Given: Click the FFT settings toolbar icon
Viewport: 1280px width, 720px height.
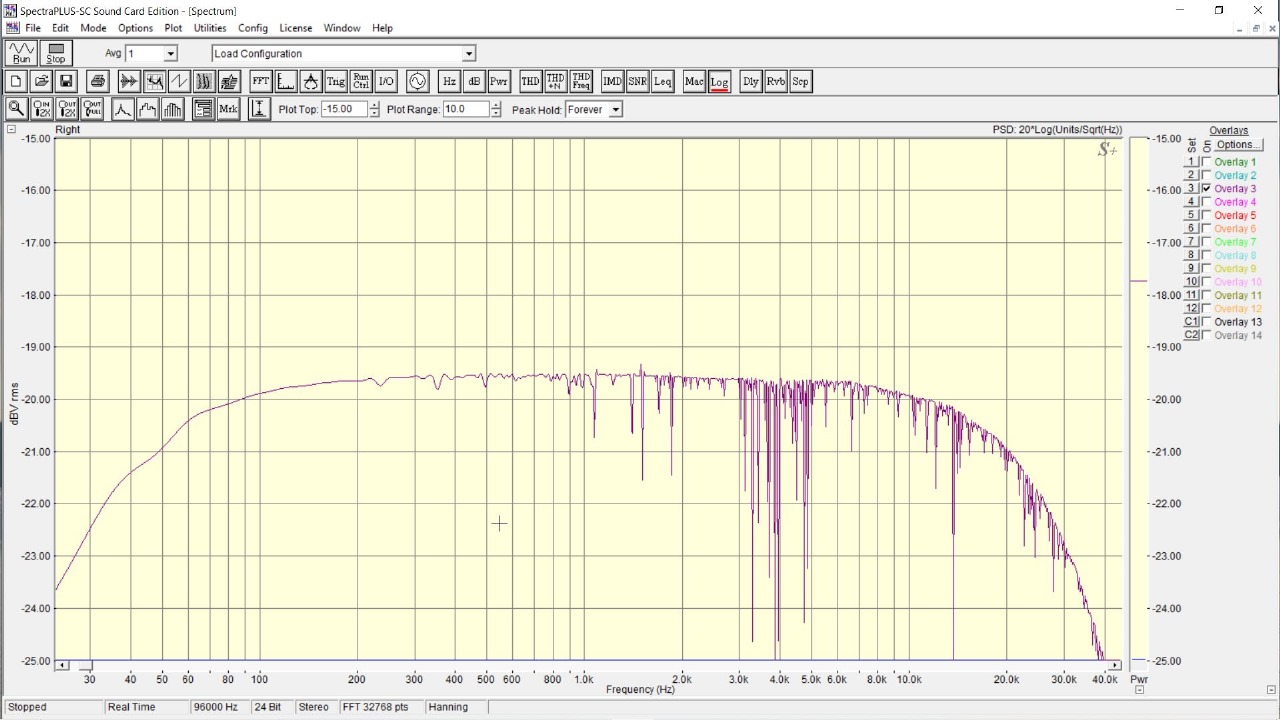Looking at the screenshot, I should pos(260,82).
